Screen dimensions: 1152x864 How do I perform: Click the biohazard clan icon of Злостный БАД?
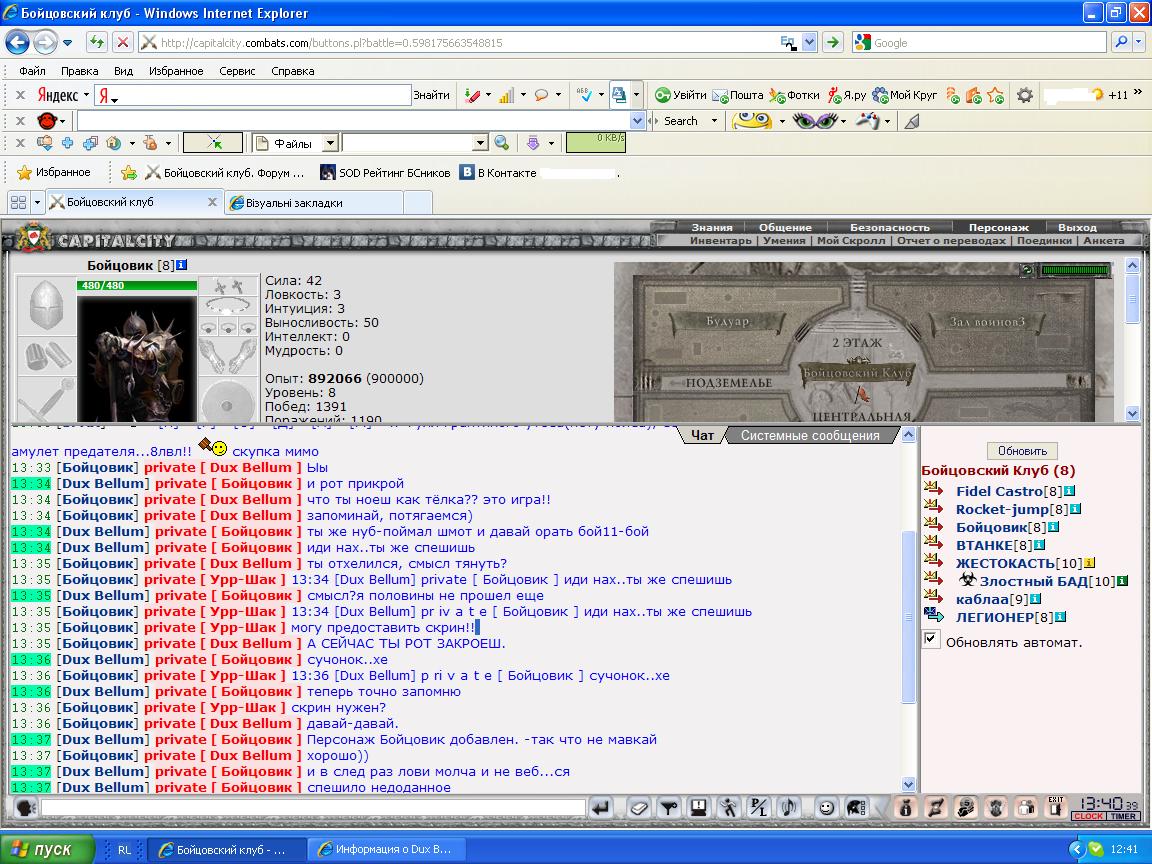(x=967, y=579)
